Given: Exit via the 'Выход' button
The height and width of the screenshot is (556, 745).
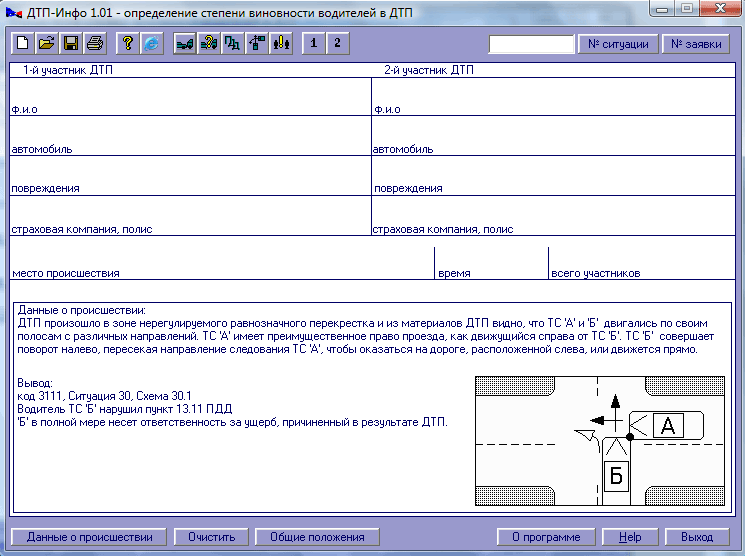Looking at the screenshot, I should point(697,537).
